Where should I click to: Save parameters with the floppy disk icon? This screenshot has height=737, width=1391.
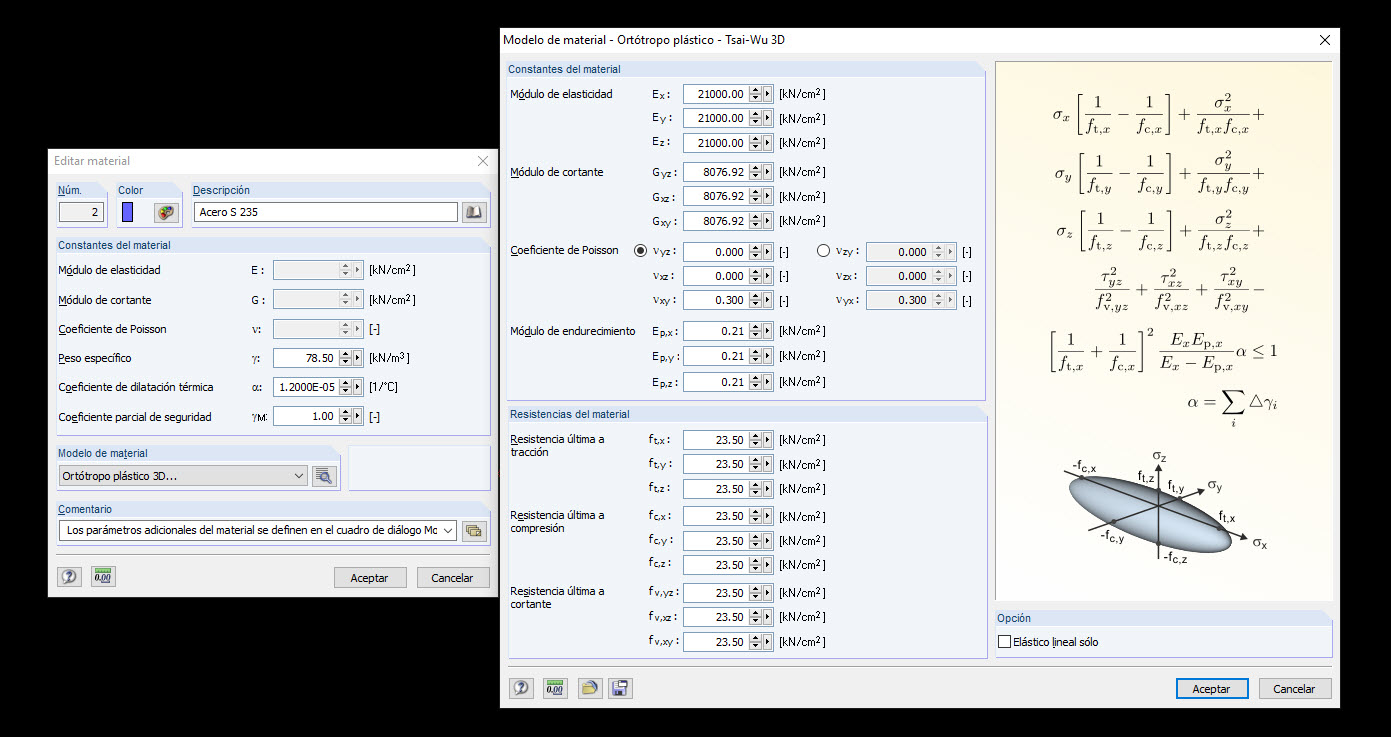621,688
